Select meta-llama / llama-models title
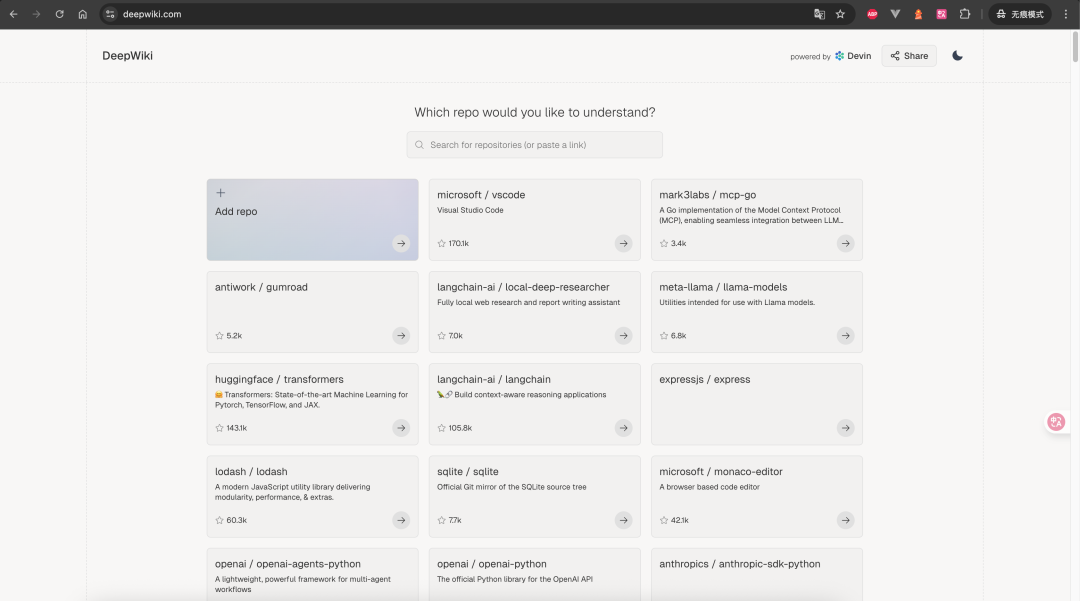1080x601 pixels. click(723, 287)
